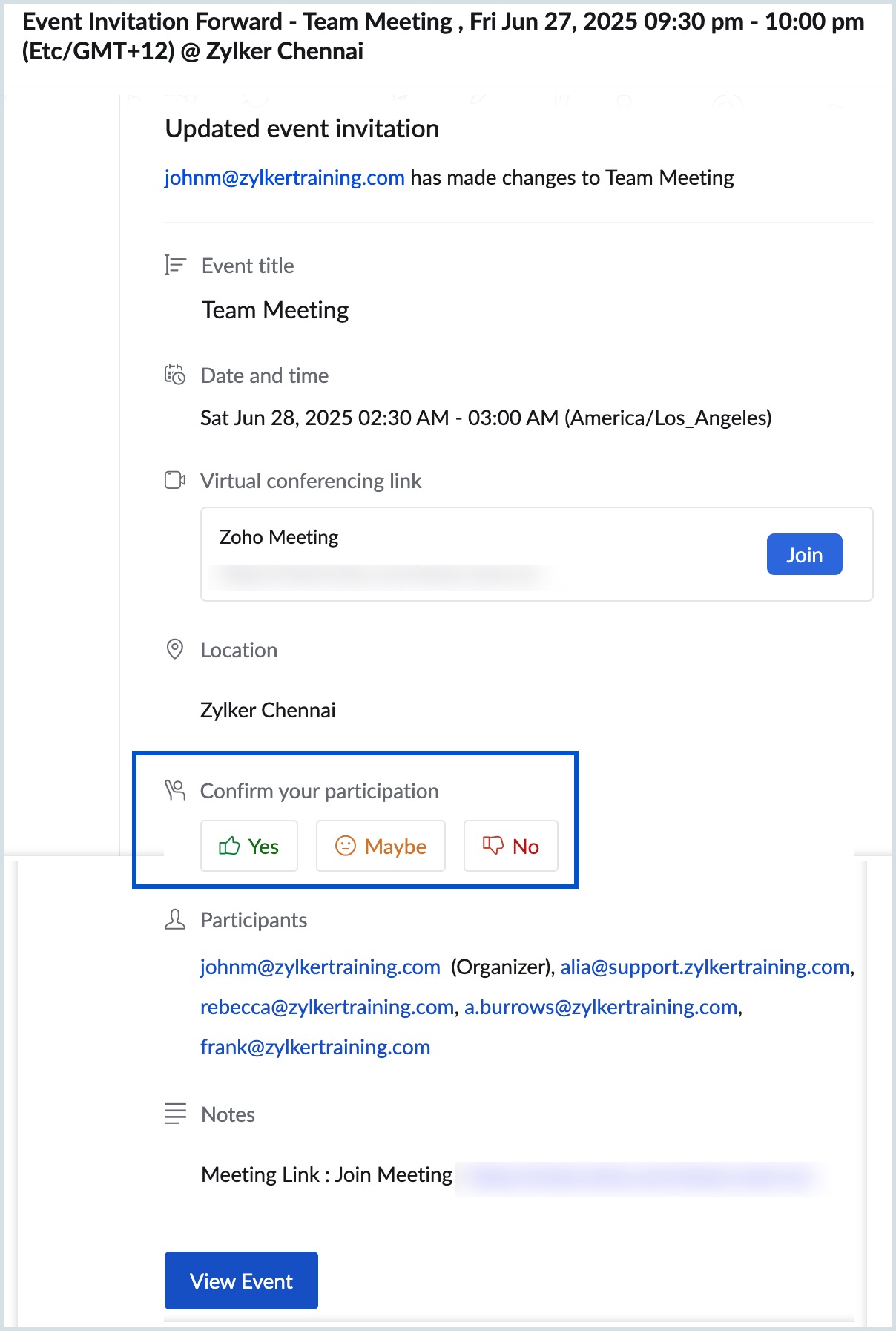Click alia@support.zylkertraining.com participant link
Viewport: 896px width, 1331px height.
705,967
